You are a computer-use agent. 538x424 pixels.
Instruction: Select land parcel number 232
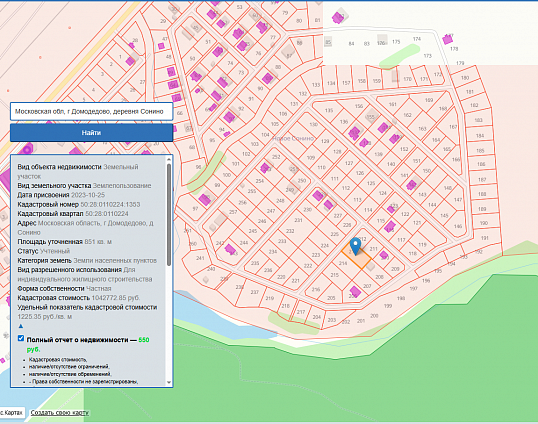[290, 231]
